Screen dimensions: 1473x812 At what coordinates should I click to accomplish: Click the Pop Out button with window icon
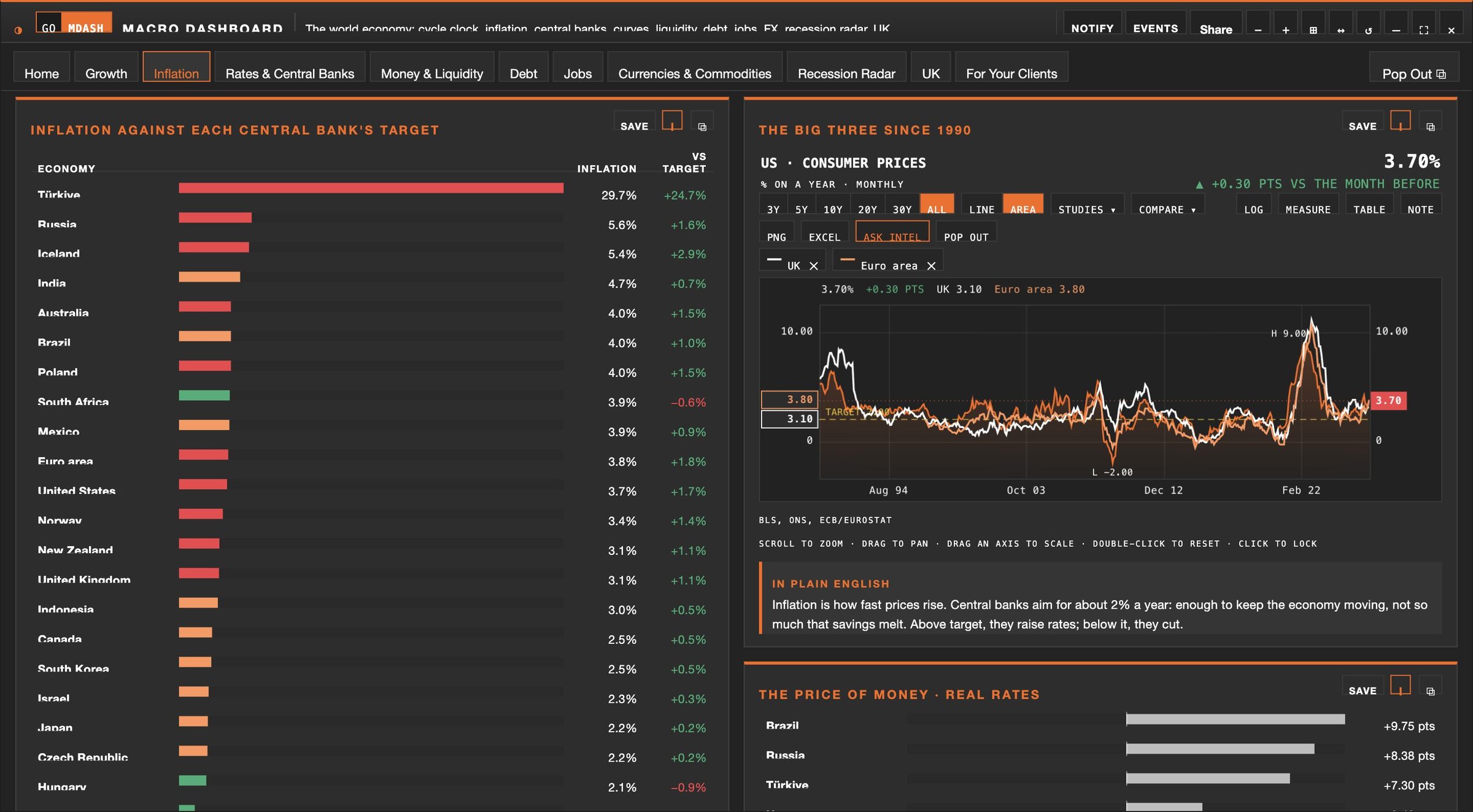1413,68
